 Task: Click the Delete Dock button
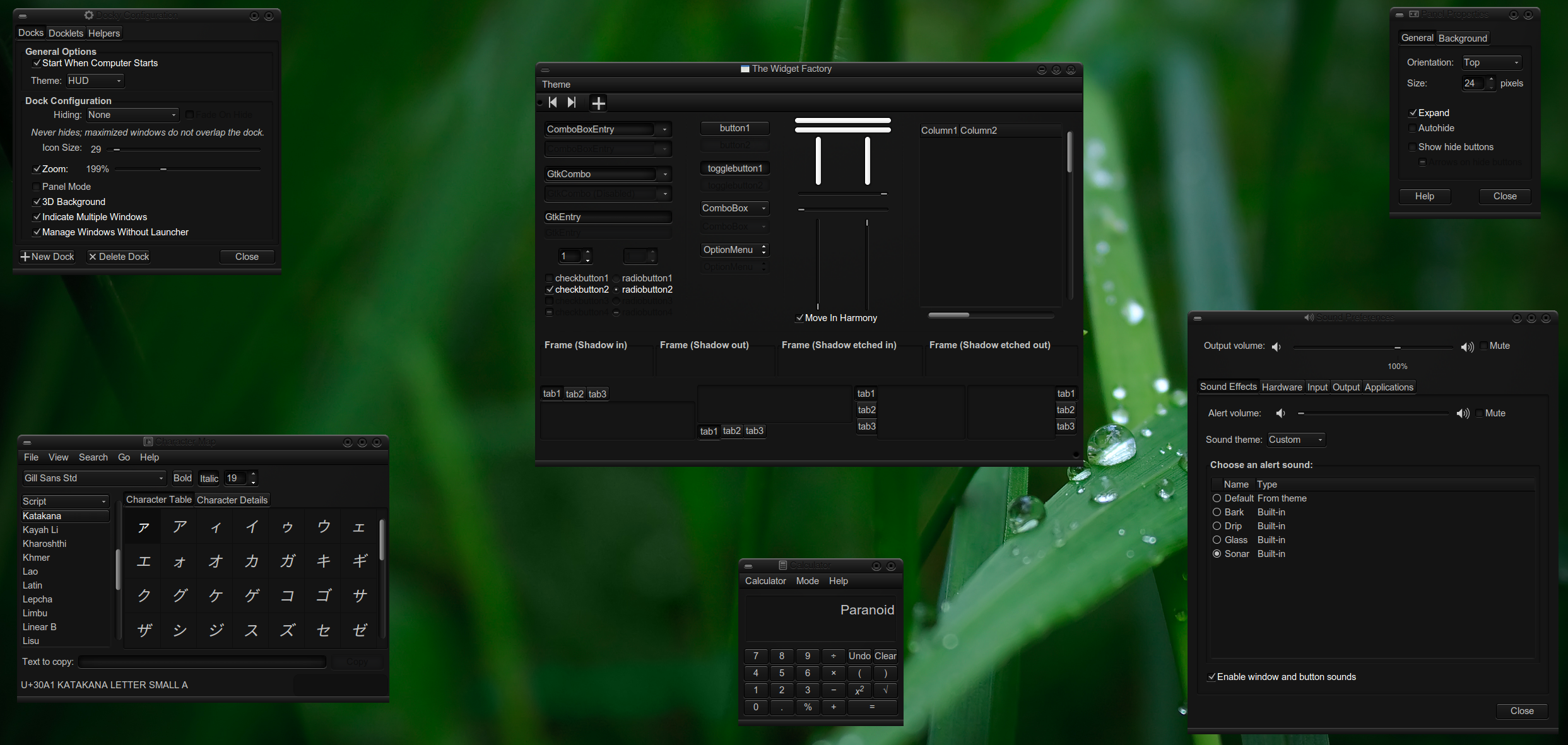[119, 257]
